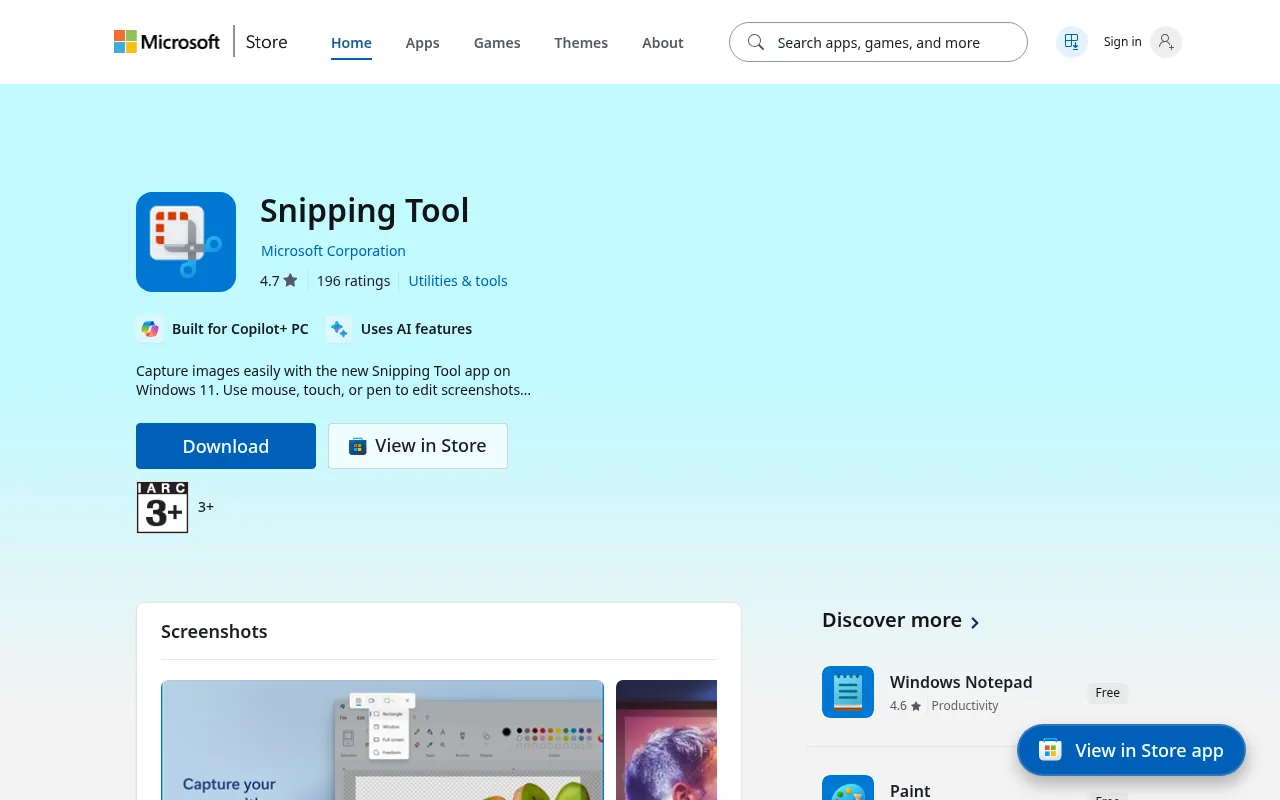Click the Snipping Tool app icon
Image resolution: width=1280 pixels, height=800 pixels.
point(186,242)
